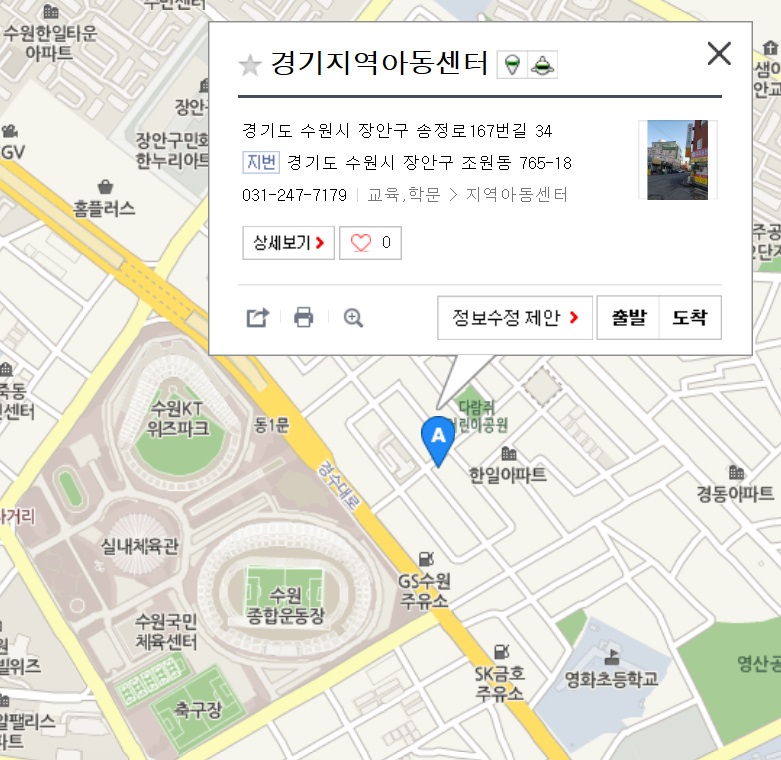Screen dimensions: 781x760
Task: Print place info with printer icon
Action: pos(304,317)
